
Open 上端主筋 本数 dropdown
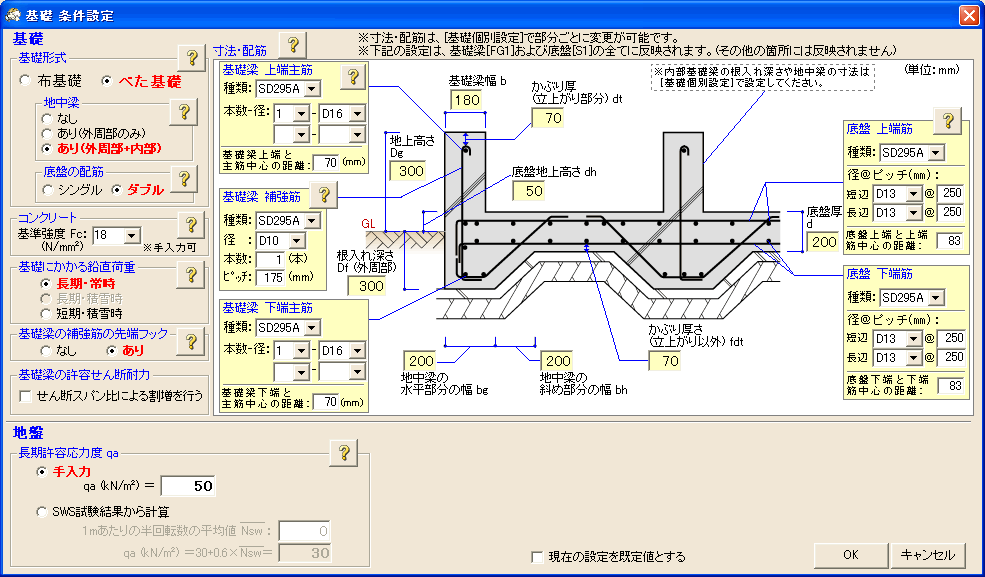[302, 114]
